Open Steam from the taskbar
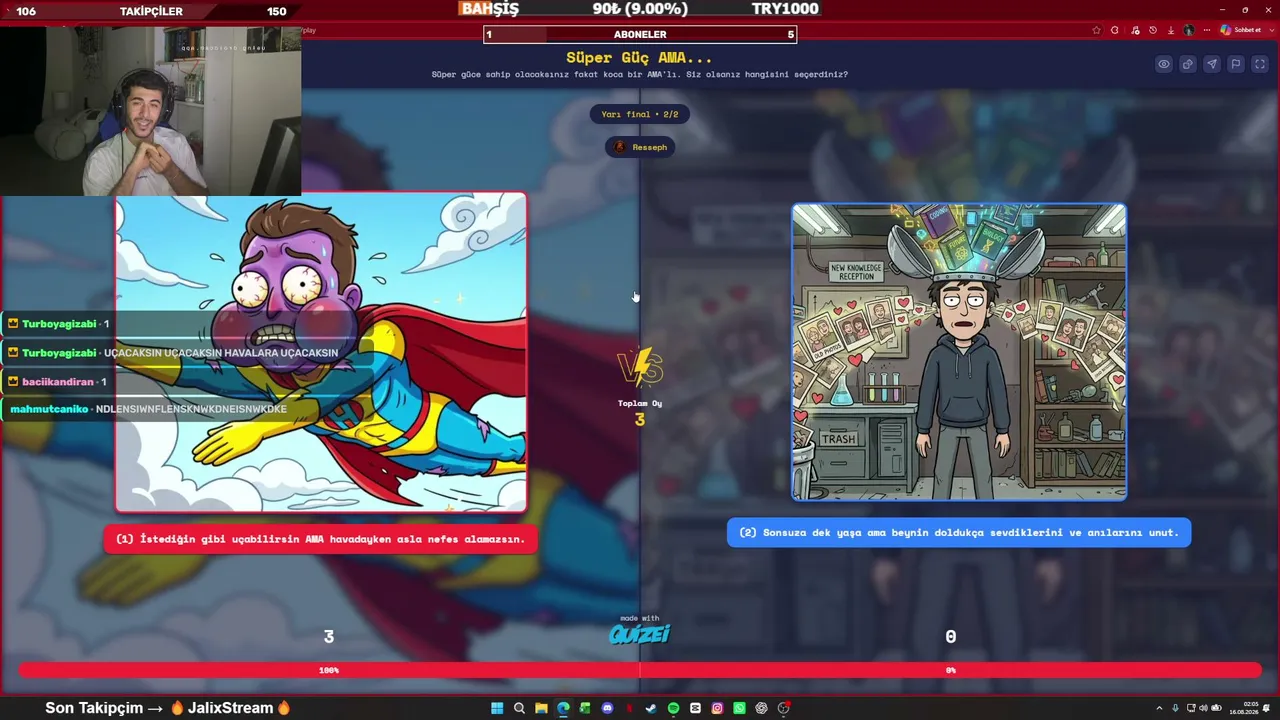1280x720 pixels. click(x=651, y=708)
